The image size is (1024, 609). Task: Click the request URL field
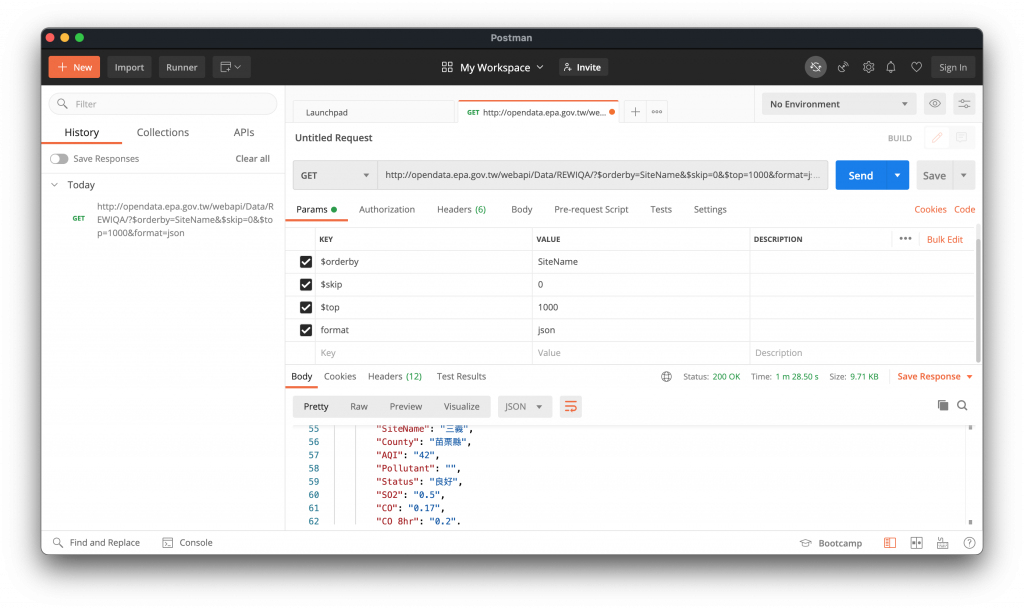(x=602, y=175)
